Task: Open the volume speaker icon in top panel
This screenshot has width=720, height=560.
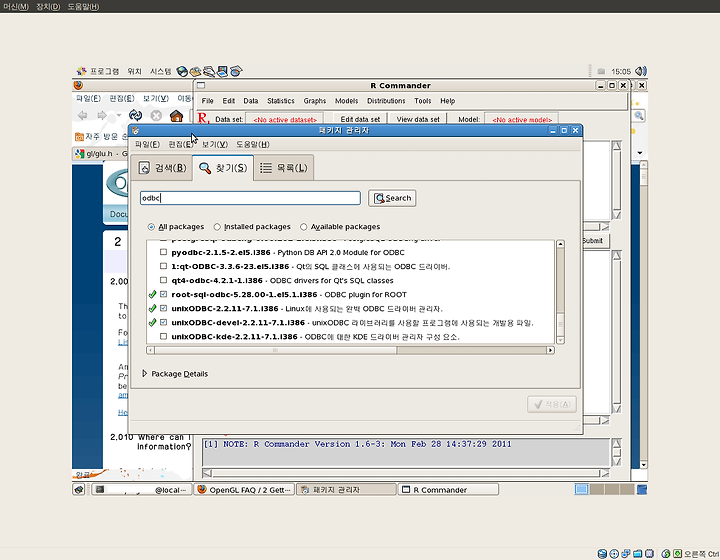Action: click(641, 71)
